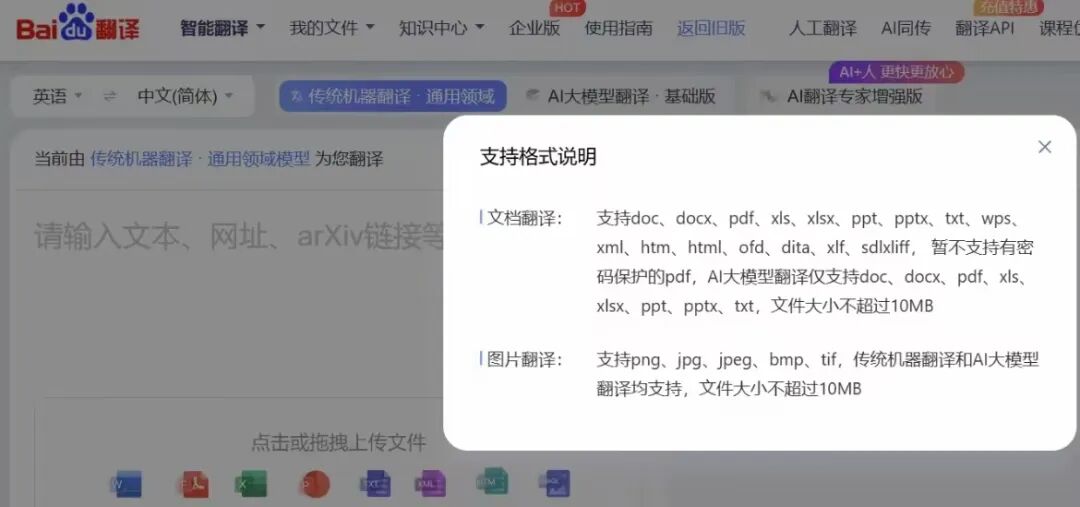The image size is (1080, 507).
Task: Click the 返回旧版 link
Action: pyautogui.click(x=711, y=28)
